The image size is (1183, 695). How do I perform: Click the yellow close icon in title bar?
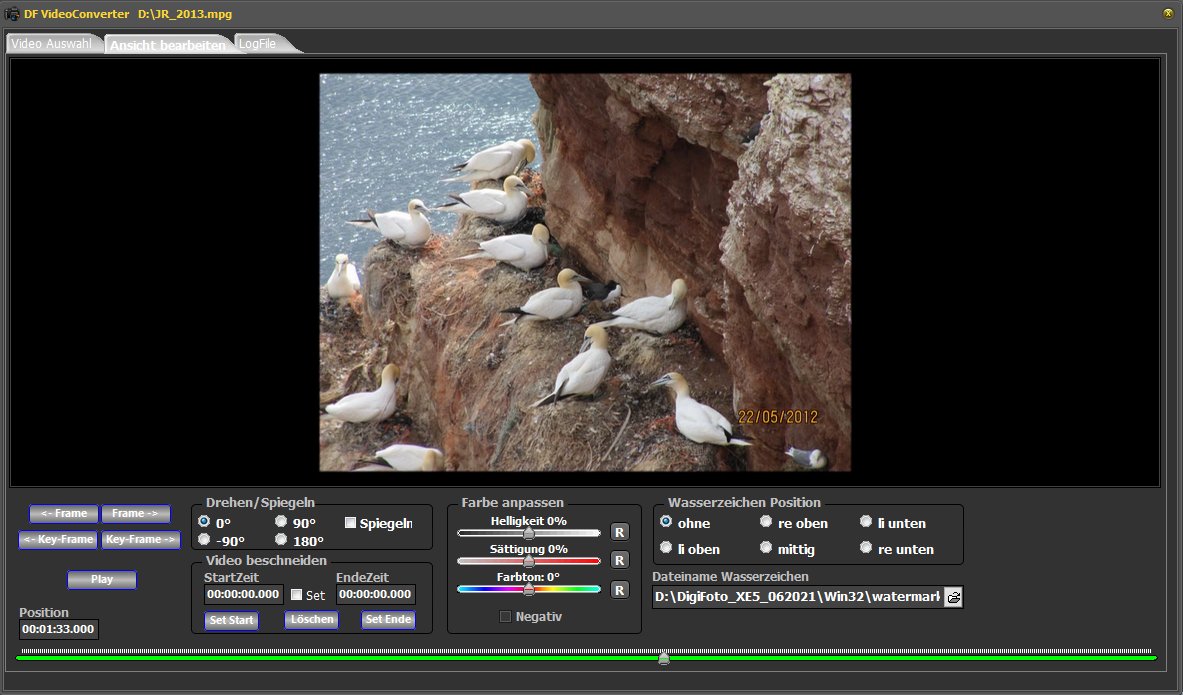click(1167, 13)
